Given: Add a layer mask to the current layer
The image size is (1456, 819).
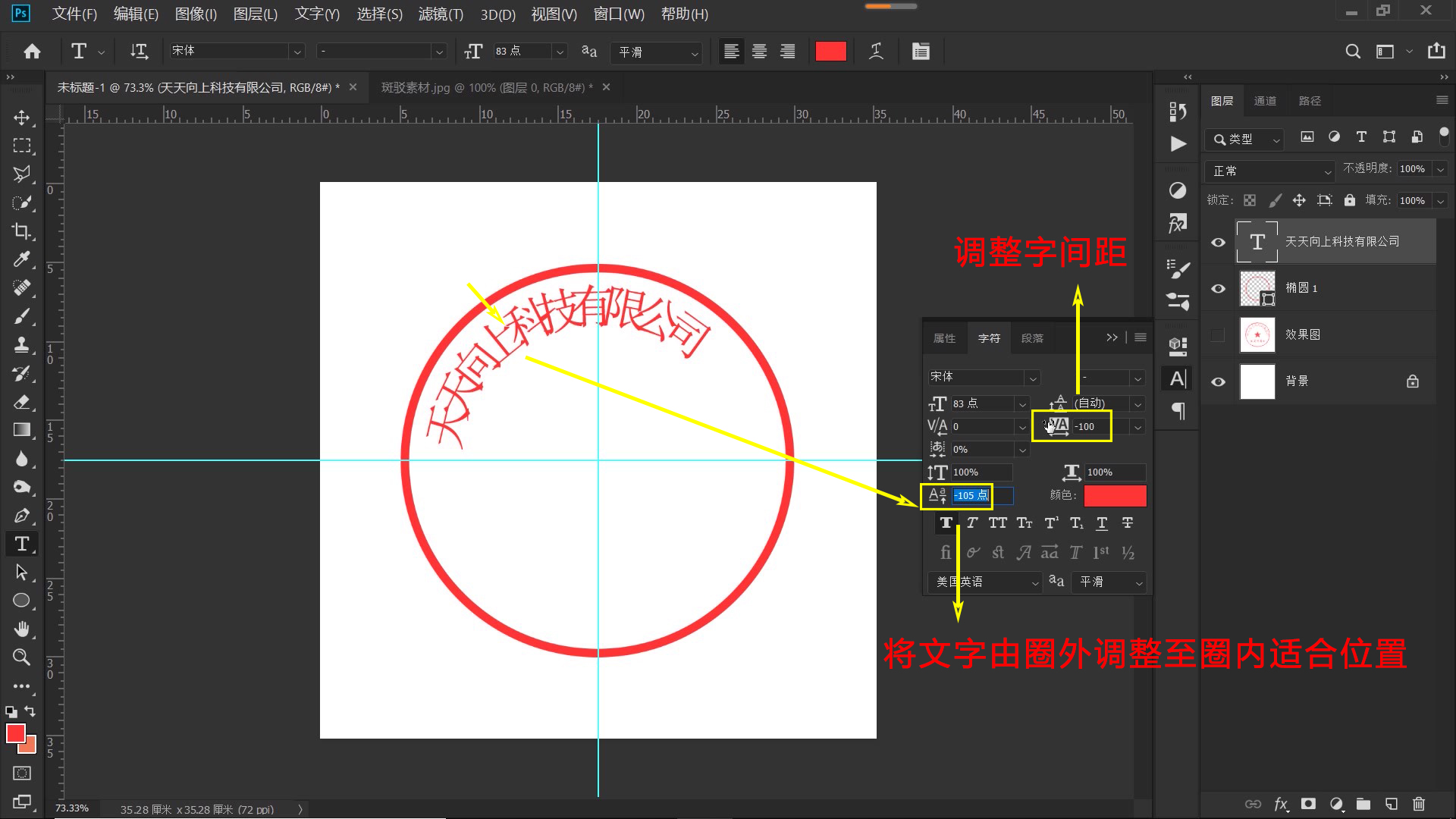Looking at the screenshot, I should tap(1308, 804).
